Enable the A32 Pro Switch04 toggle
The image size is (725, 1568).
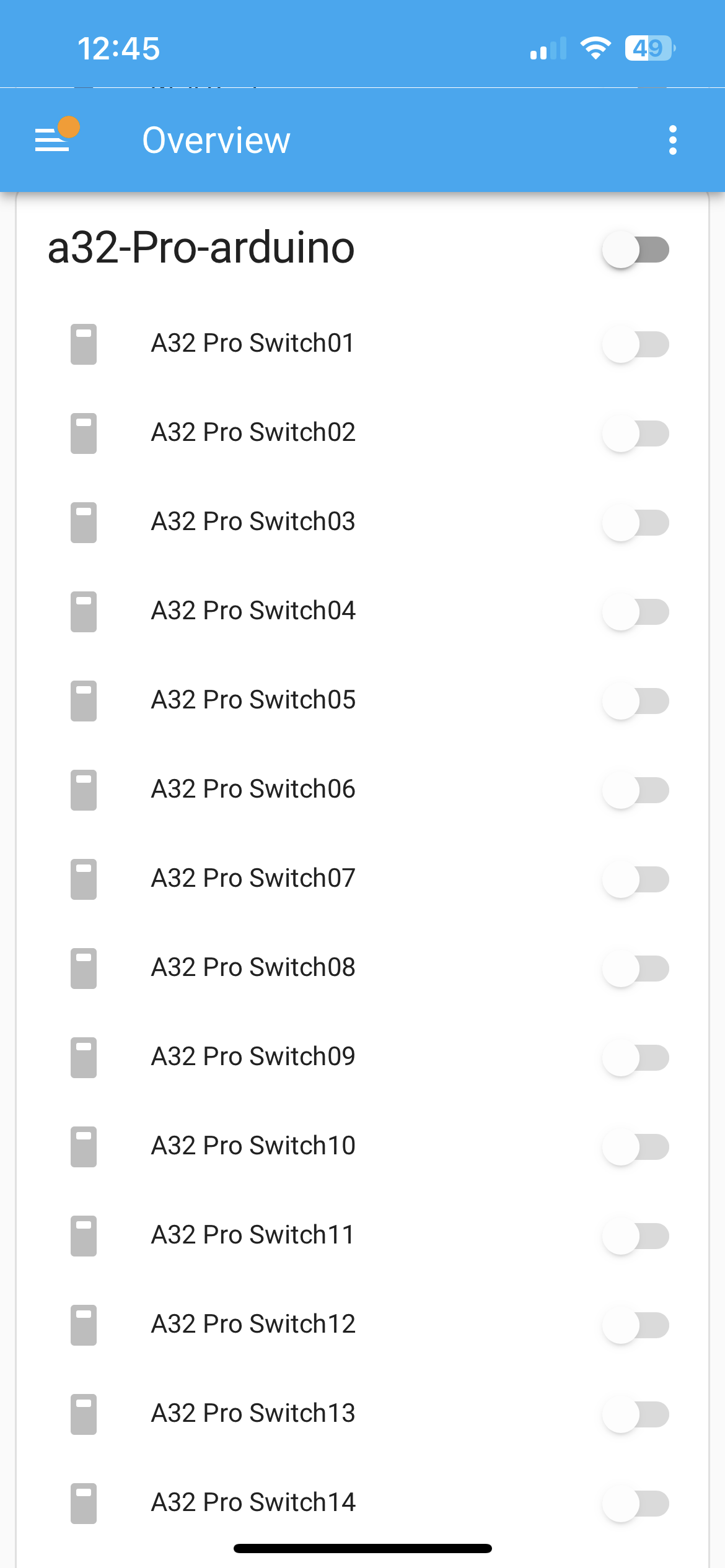636,611
